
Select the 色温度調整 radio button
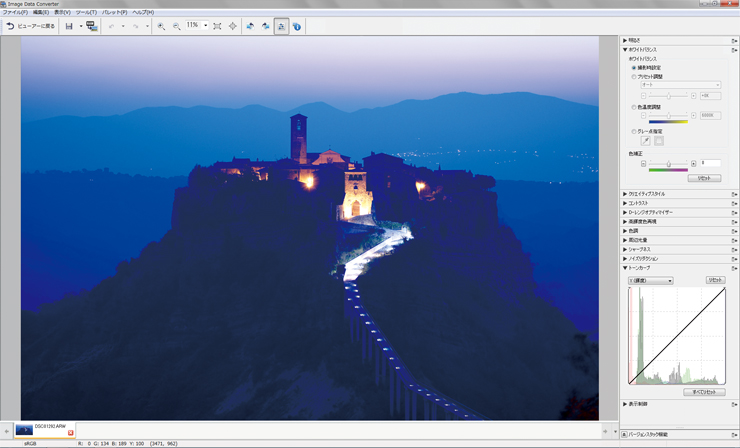click(x=634, y=107)
